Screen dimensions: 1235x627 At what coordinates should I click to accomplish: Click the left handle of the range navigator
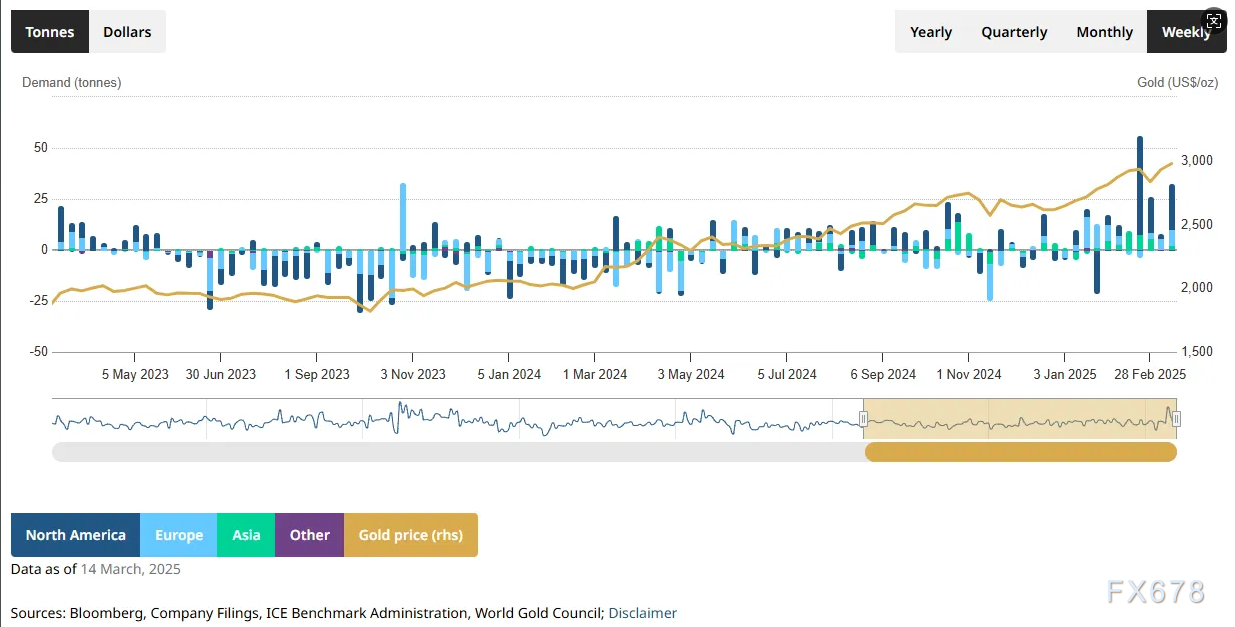(x=863, y=419)
